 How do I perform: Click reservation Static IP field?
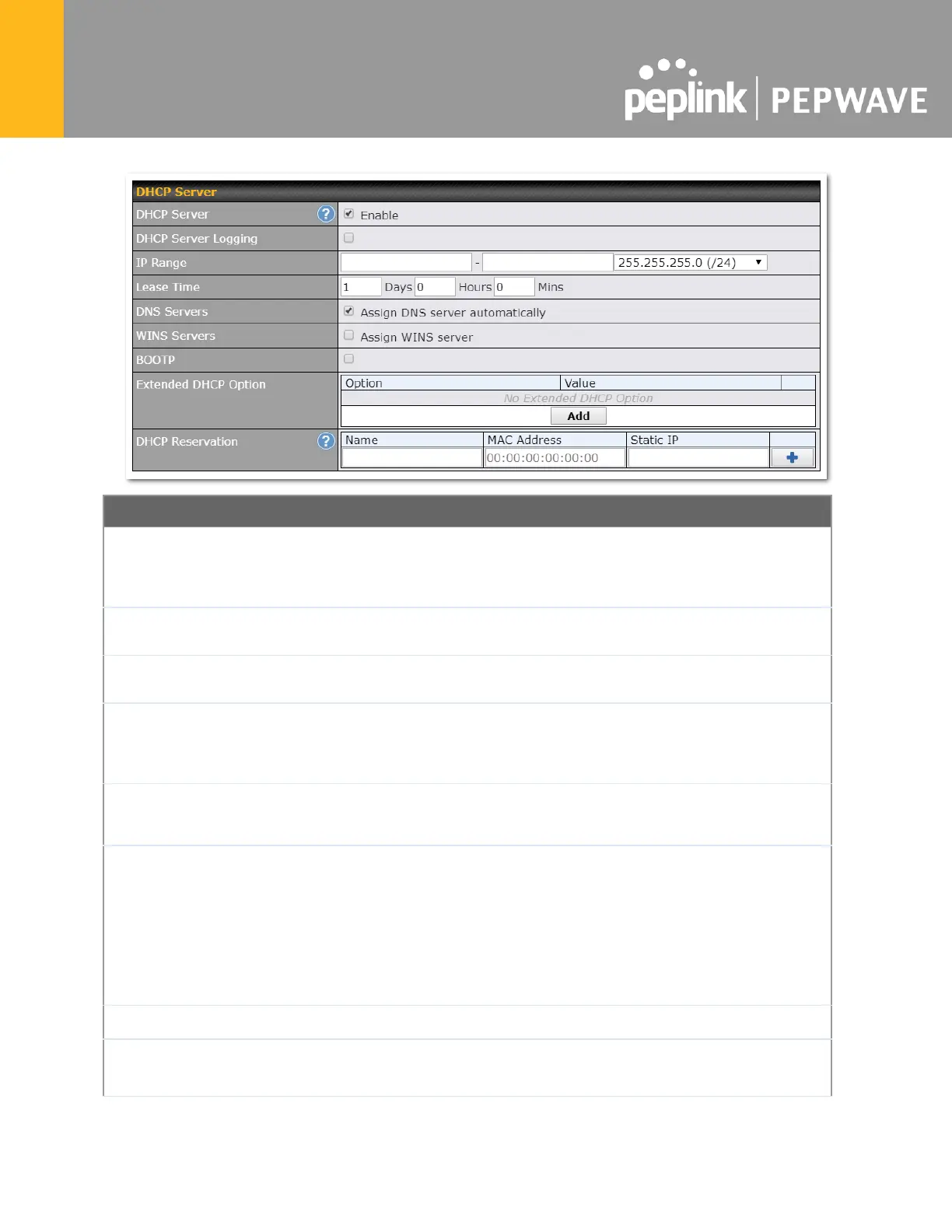click(698, 458)
